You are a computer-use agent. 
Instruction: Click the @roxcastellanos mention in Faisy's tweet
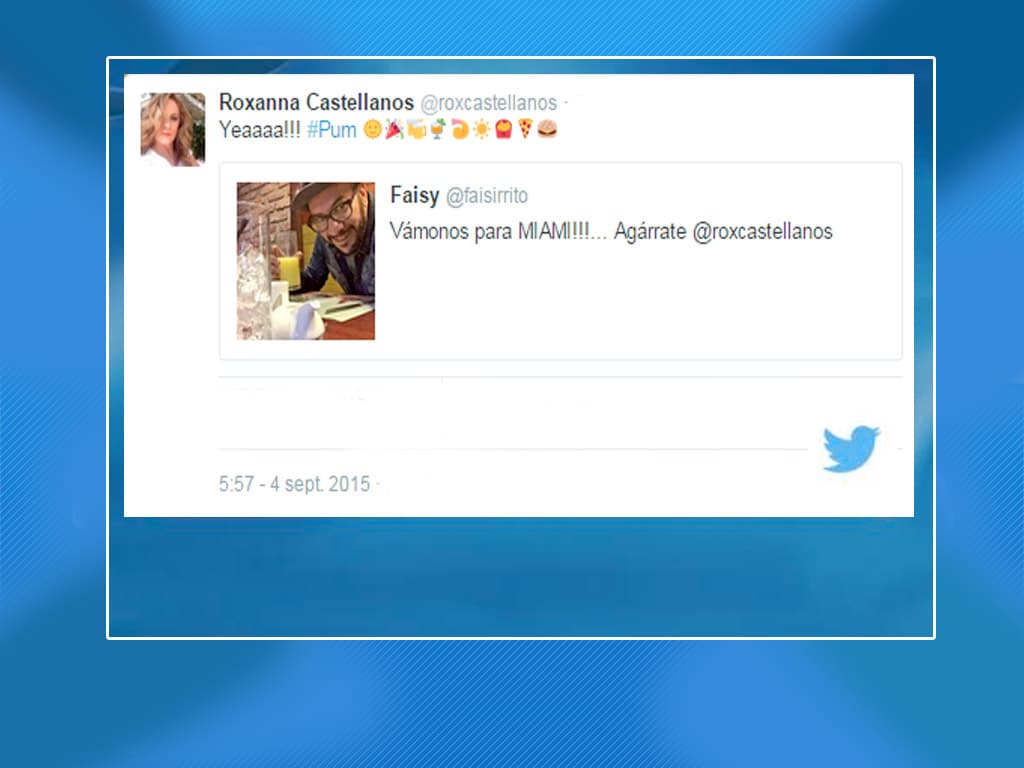(762, 231)
